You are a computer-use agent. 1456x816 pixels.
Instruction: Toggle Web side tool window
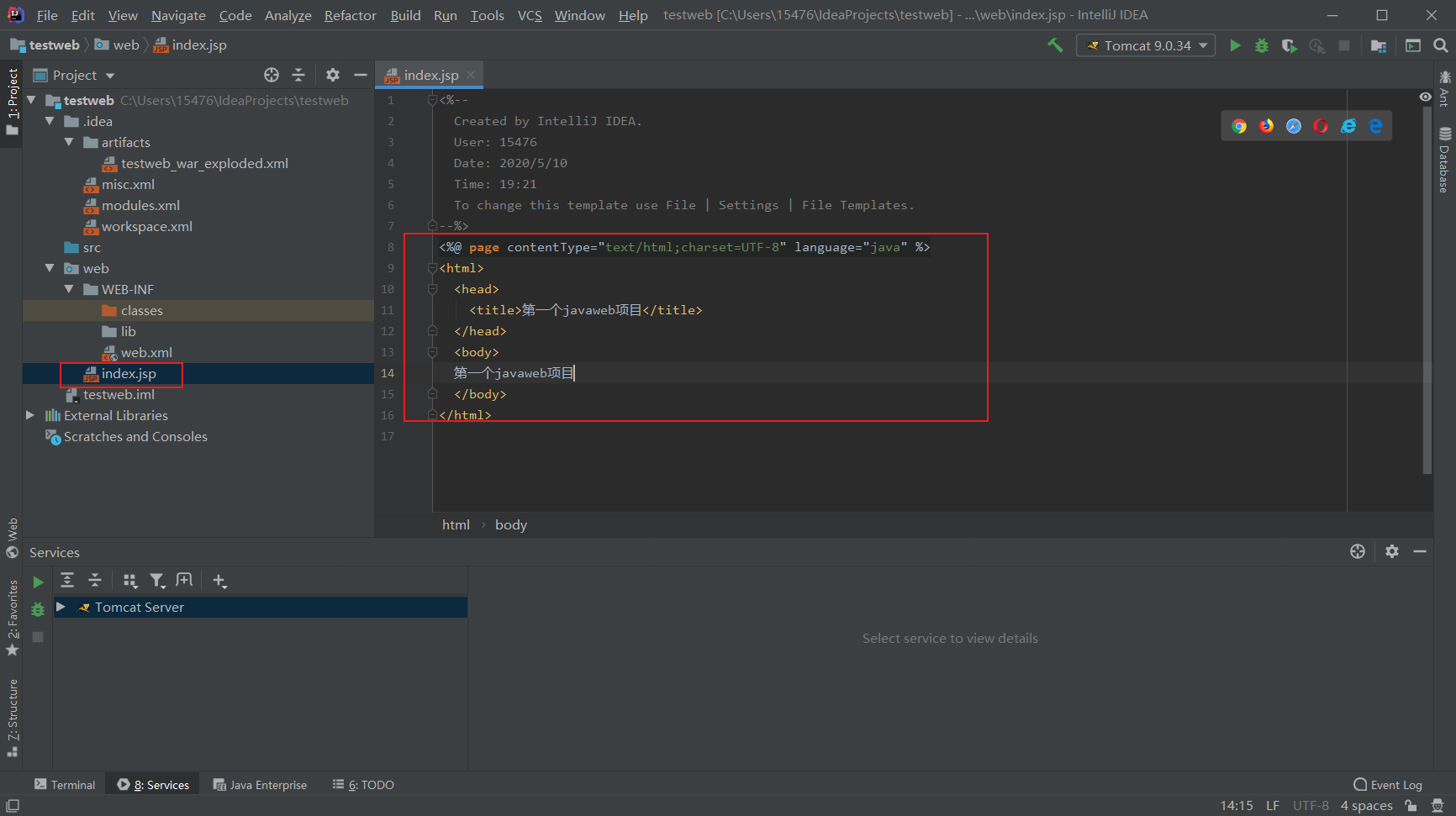tap(12, 539)
